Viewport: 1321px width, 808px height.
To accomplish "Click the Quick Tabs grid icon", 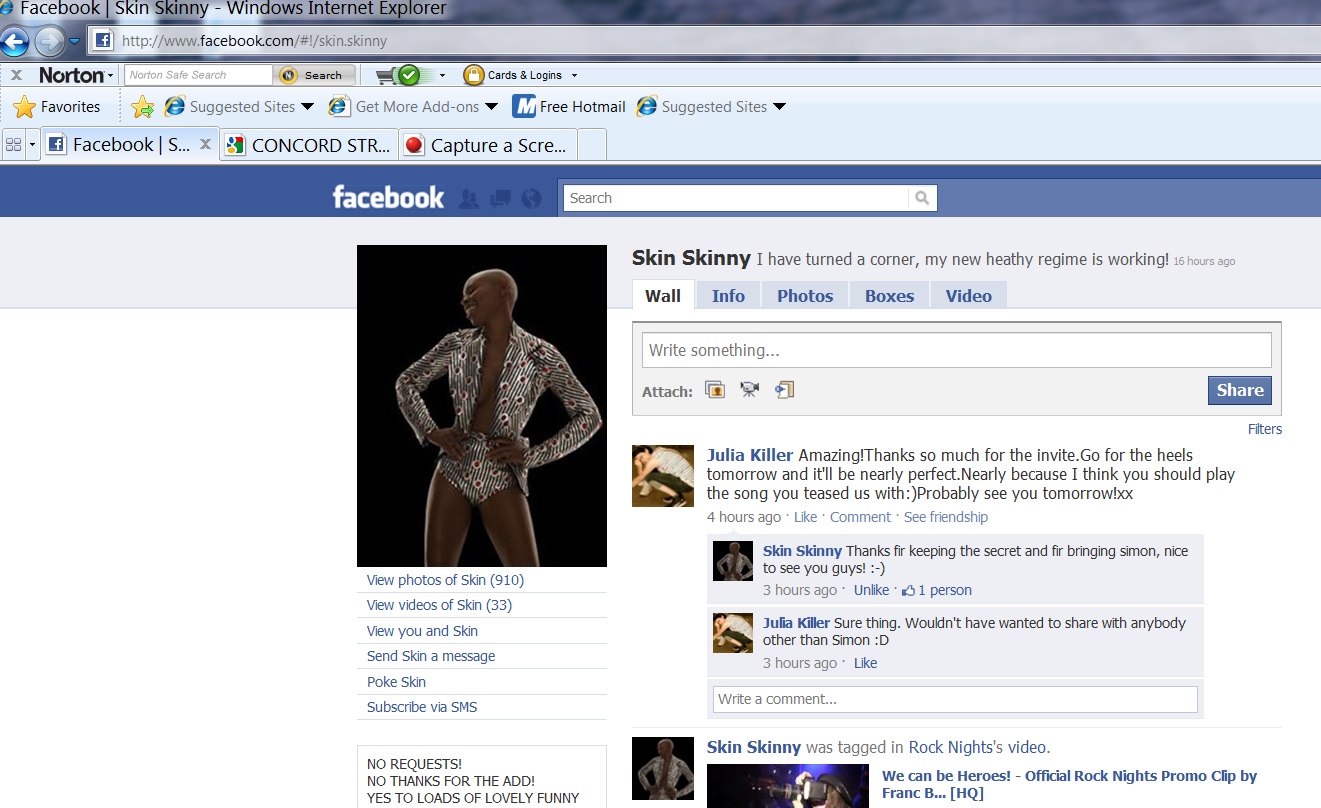I will (x=13, y=145).
